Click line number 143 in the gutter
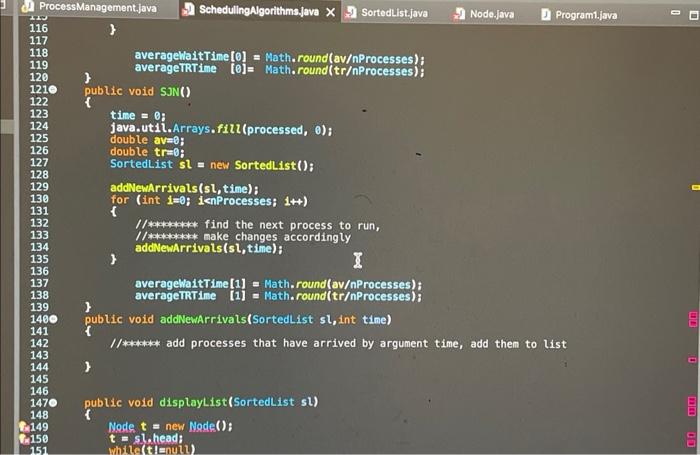 pos(39,355)
